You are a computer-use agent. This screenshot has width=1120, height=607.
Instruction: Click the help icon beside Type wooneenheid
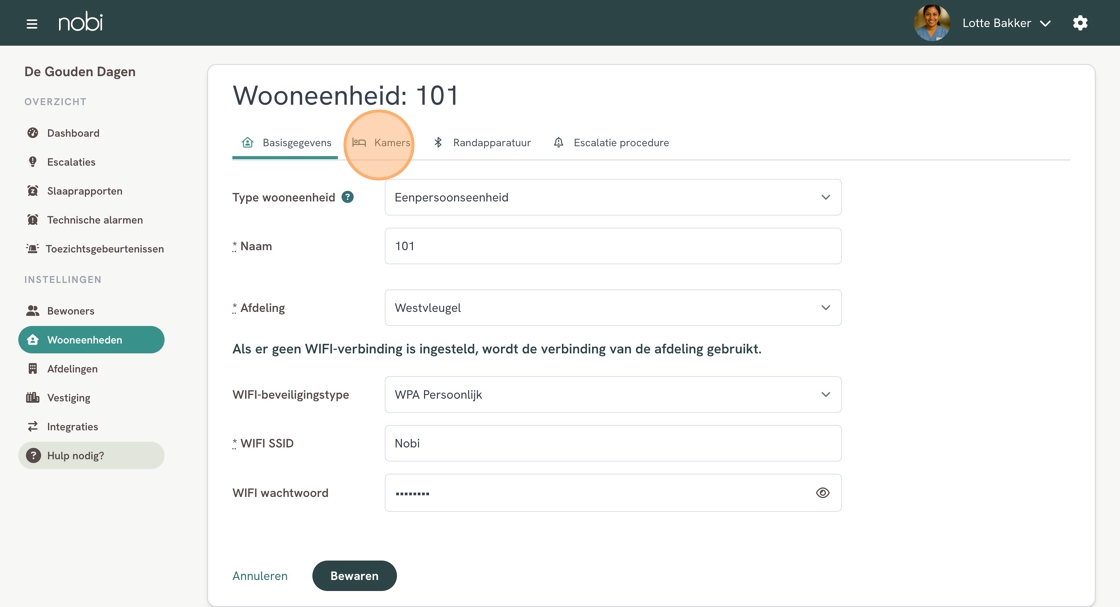point(347,197)
